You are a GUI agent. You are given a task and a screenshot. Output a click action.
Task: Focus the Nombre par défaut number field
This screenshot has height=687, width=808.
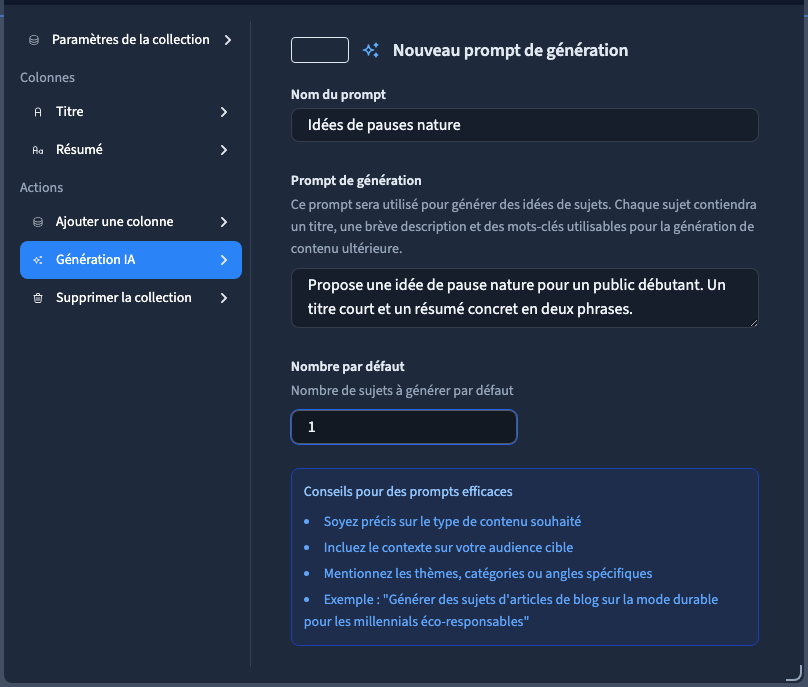pos(404,427)
